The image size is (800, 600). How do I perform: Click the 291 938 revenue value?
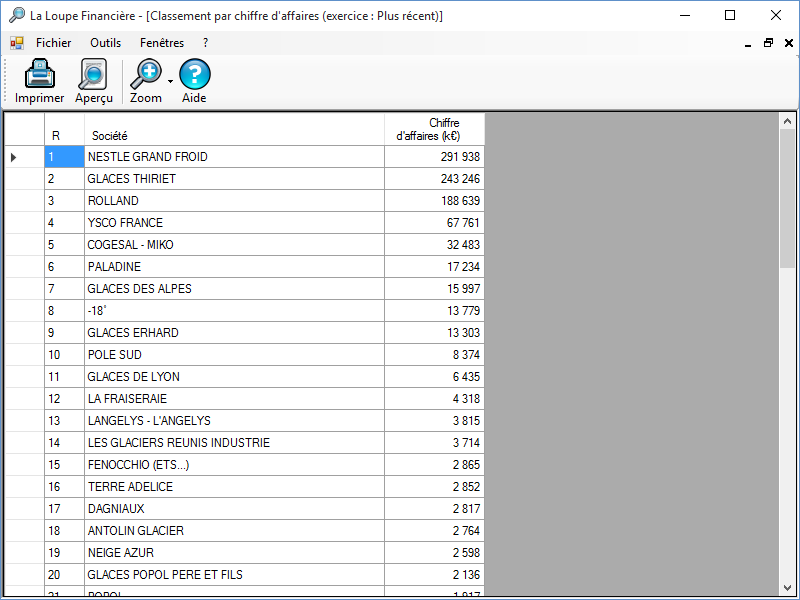coord(460,157)
